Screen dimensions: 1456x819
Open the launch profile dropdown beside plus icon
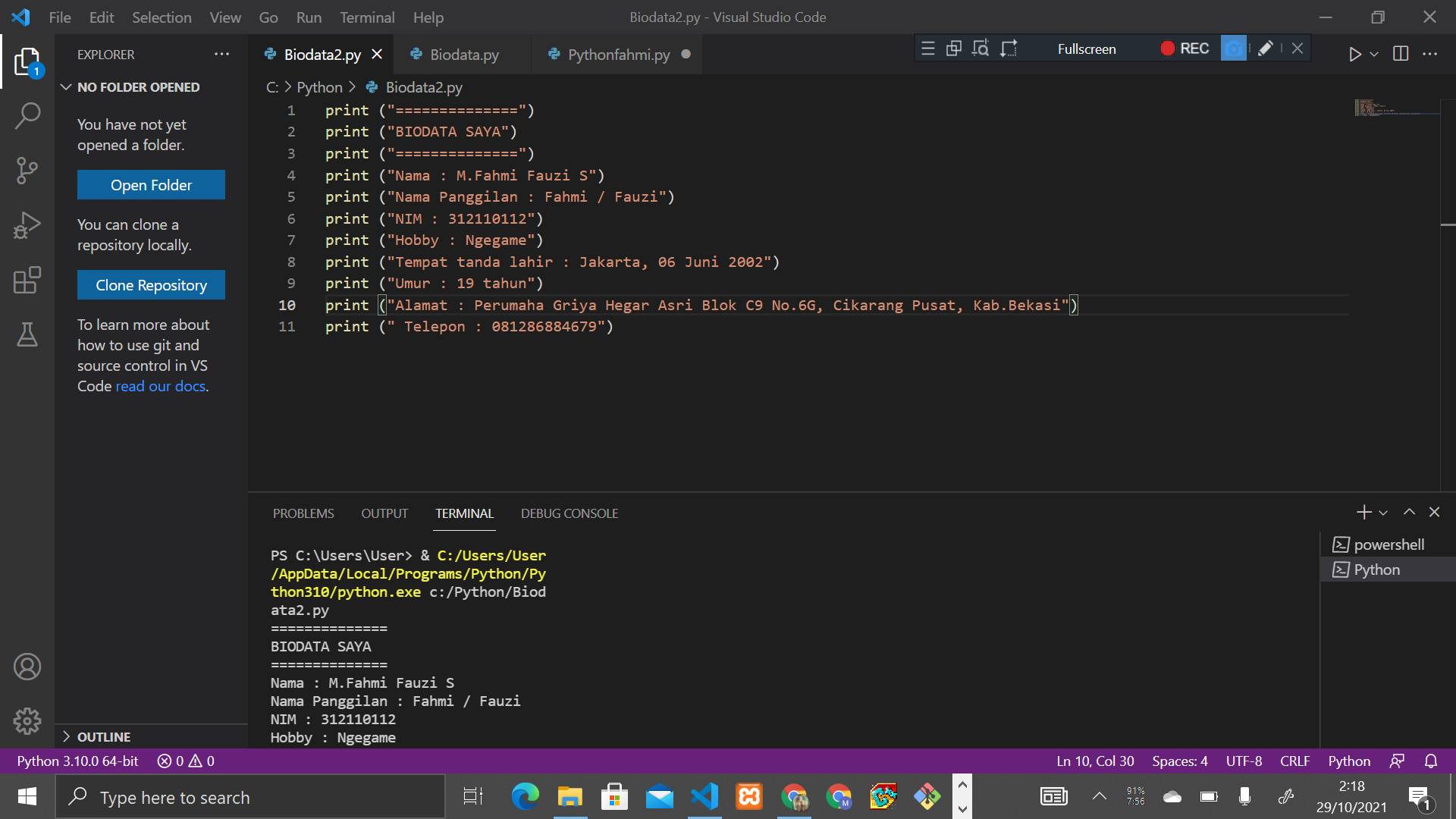[x=1385, y=512]
